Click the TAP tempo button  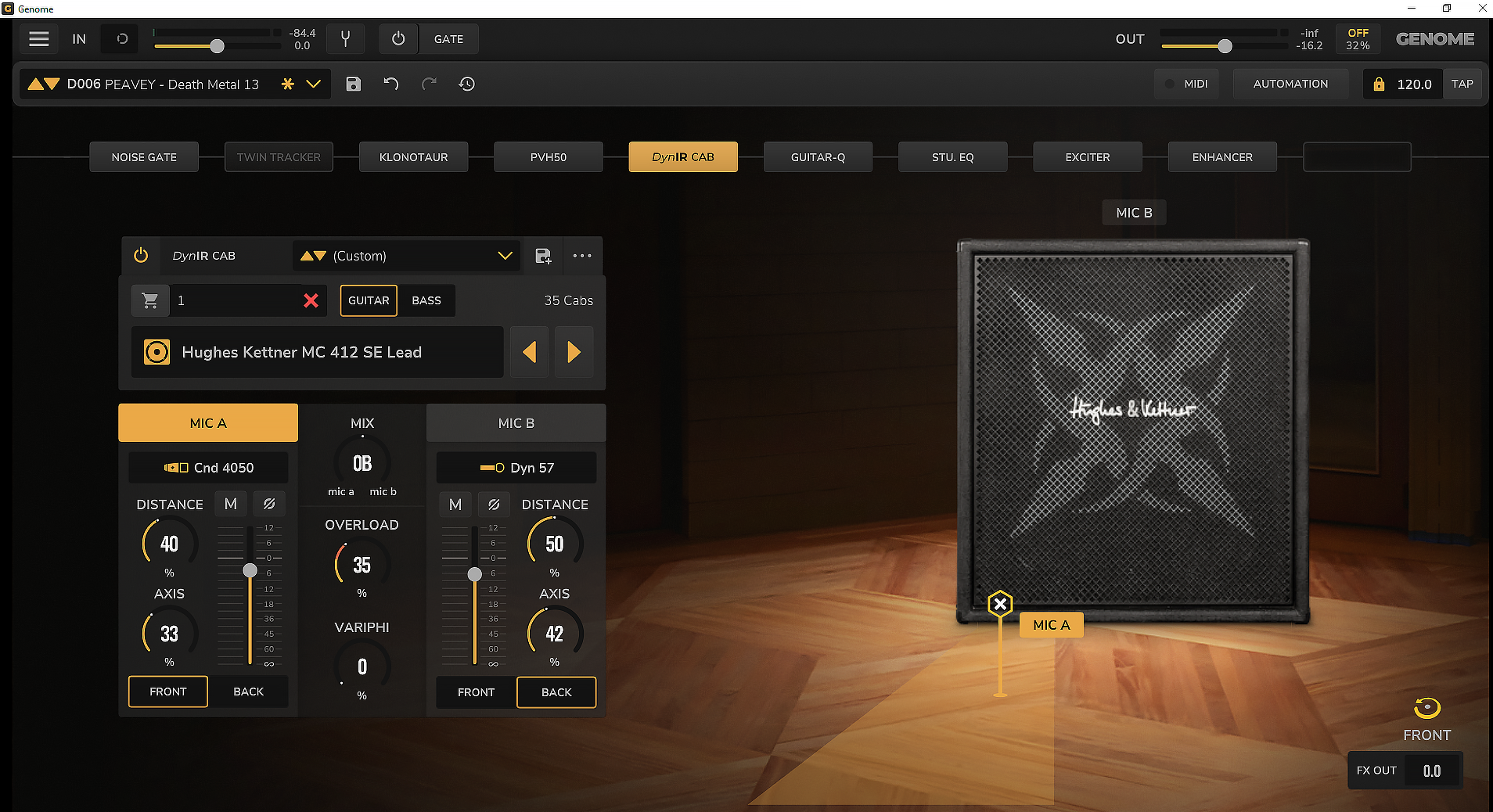tap(1462, 84)
